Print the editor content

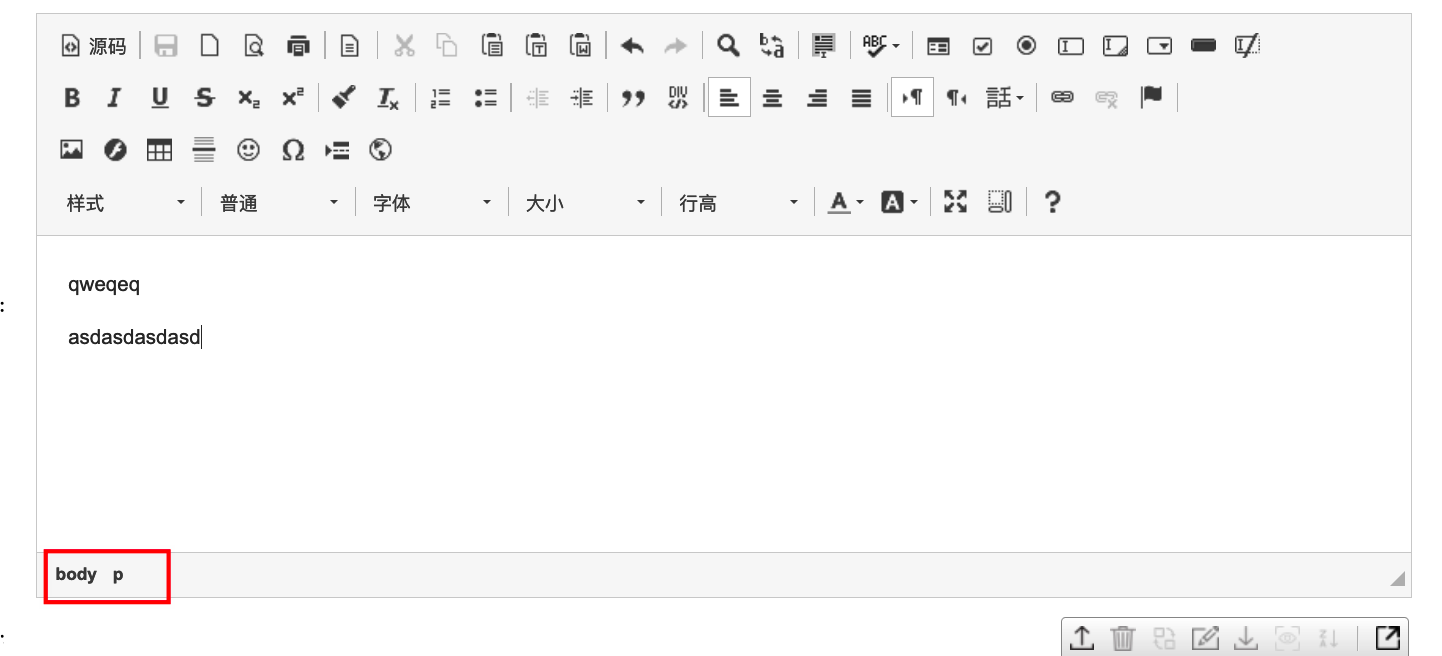point(298,45)
